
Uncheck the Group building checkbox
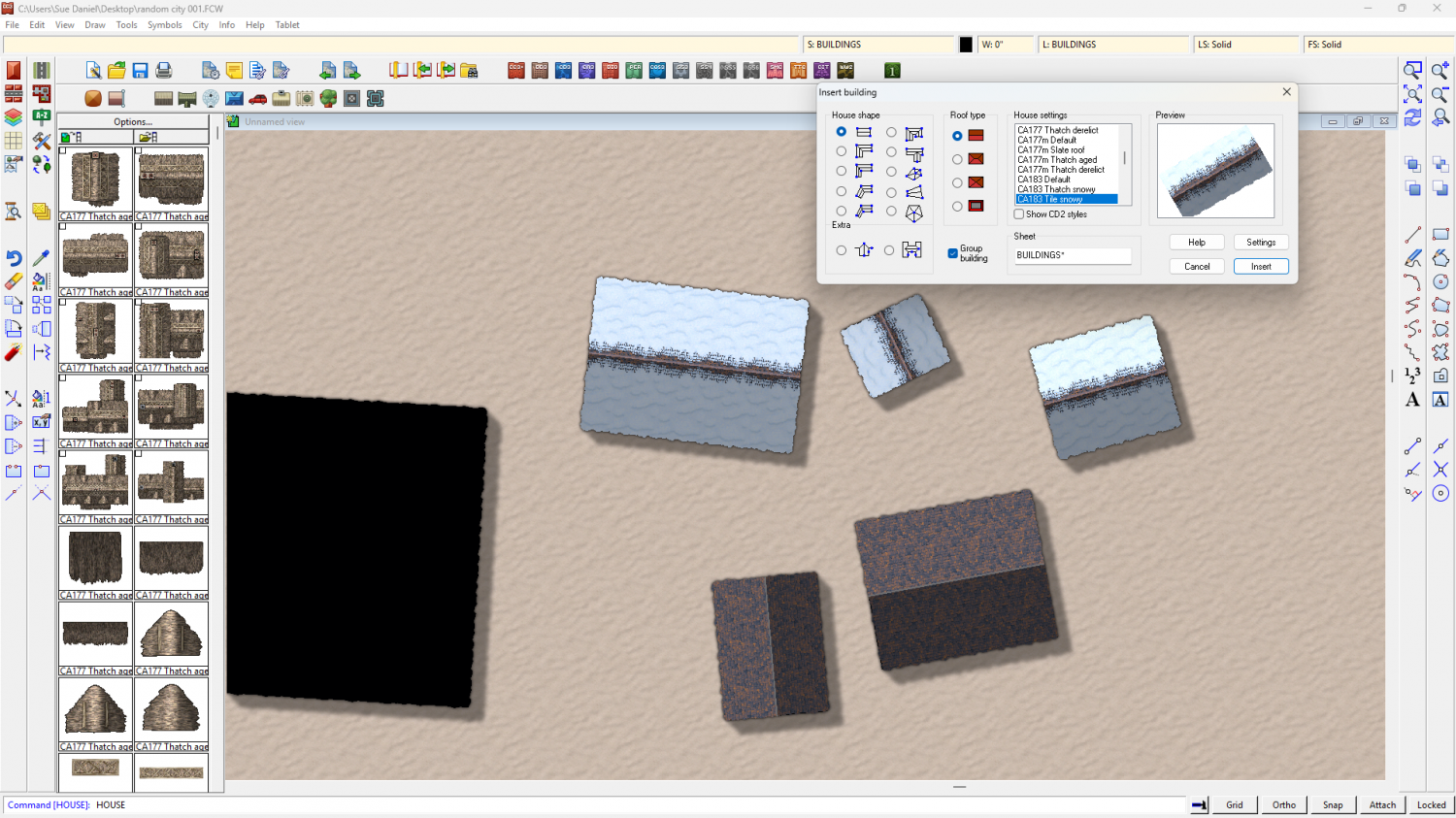click(x=953, y=253)
